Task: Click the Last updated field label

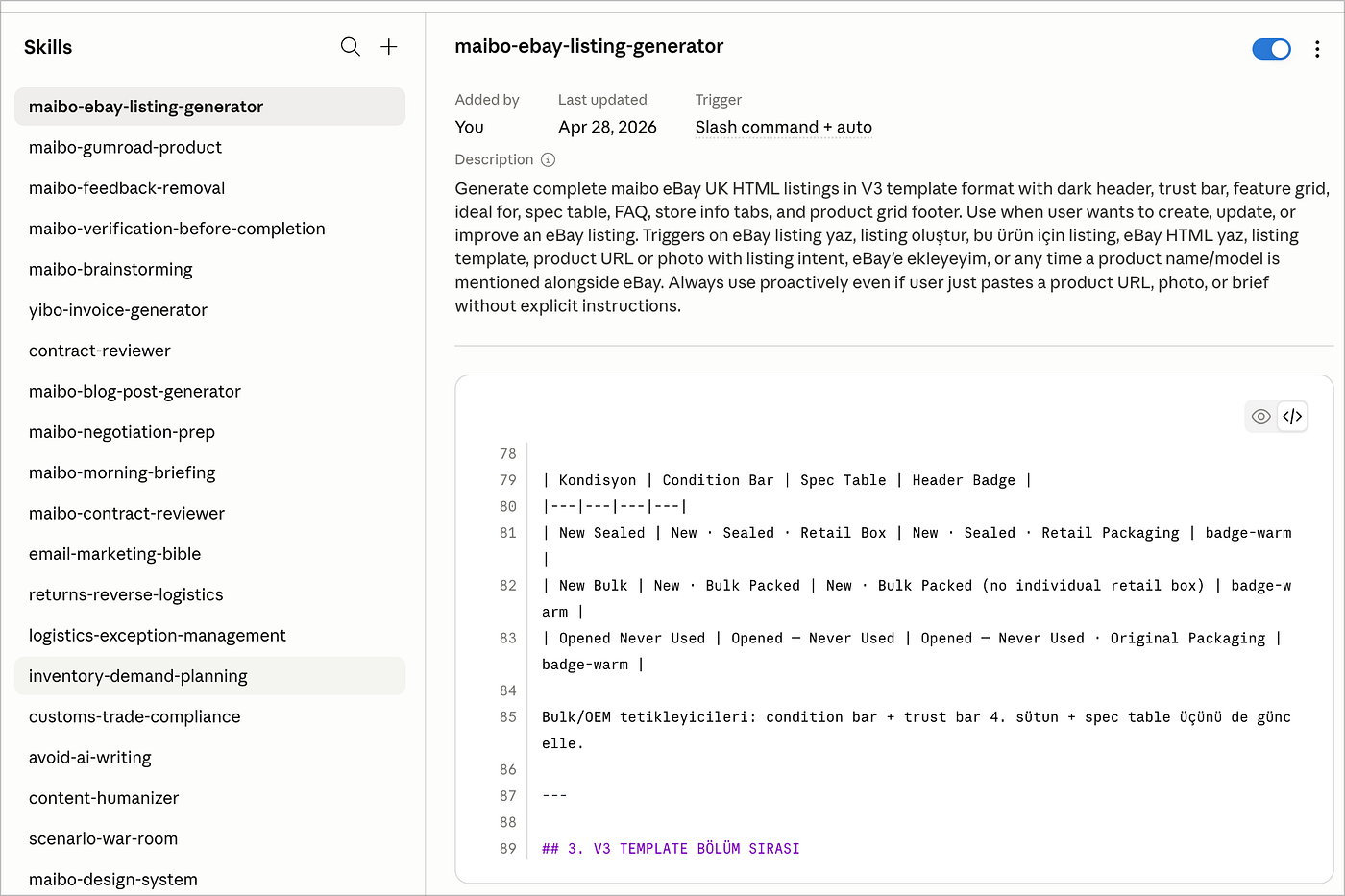Action: click(x=602, y=100)
